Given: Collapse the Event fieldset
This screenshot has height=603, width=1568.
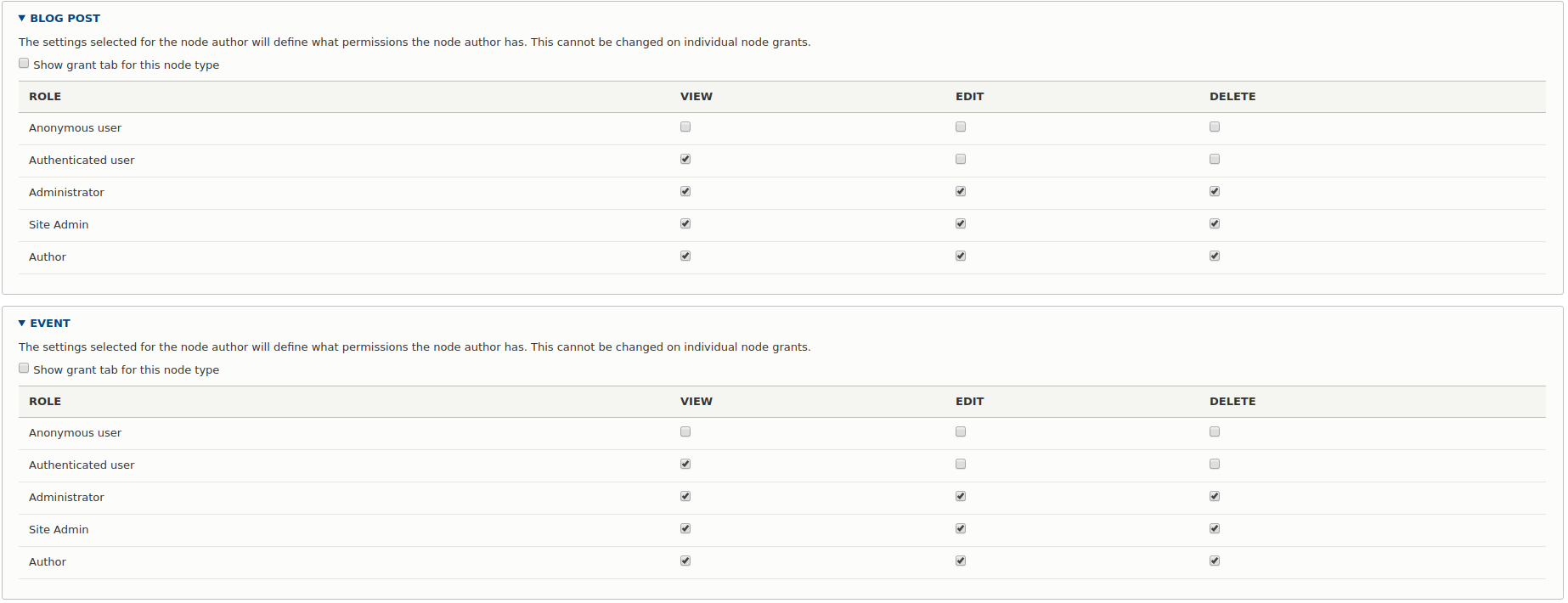Looking at the screenshot, I should pyautogui.click(x=50, y=323).
